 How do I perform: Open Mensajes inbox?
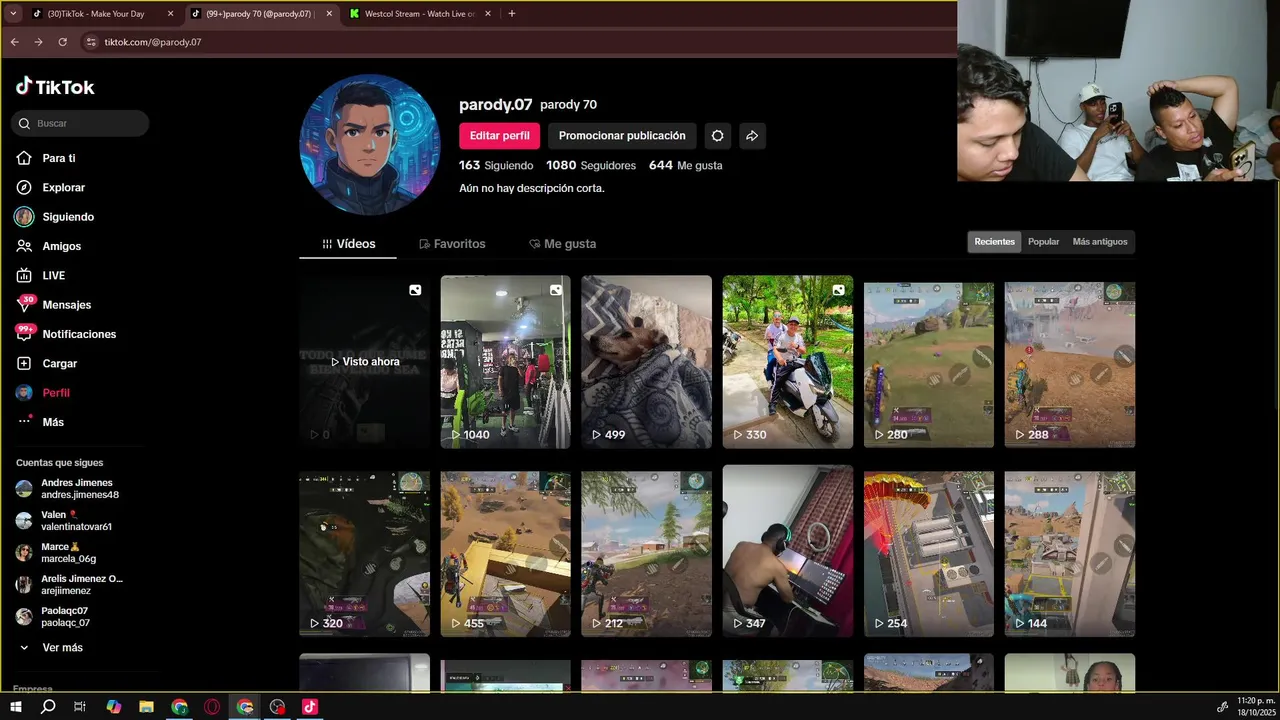coord(54,304)
